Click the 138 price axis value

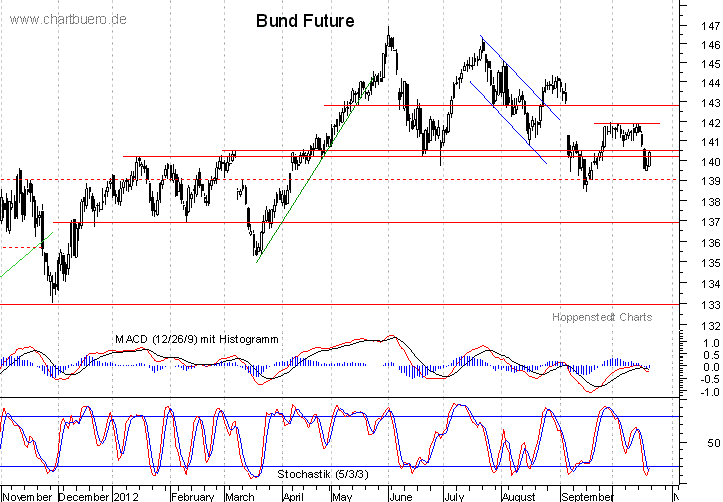click(x=710, y=202)
